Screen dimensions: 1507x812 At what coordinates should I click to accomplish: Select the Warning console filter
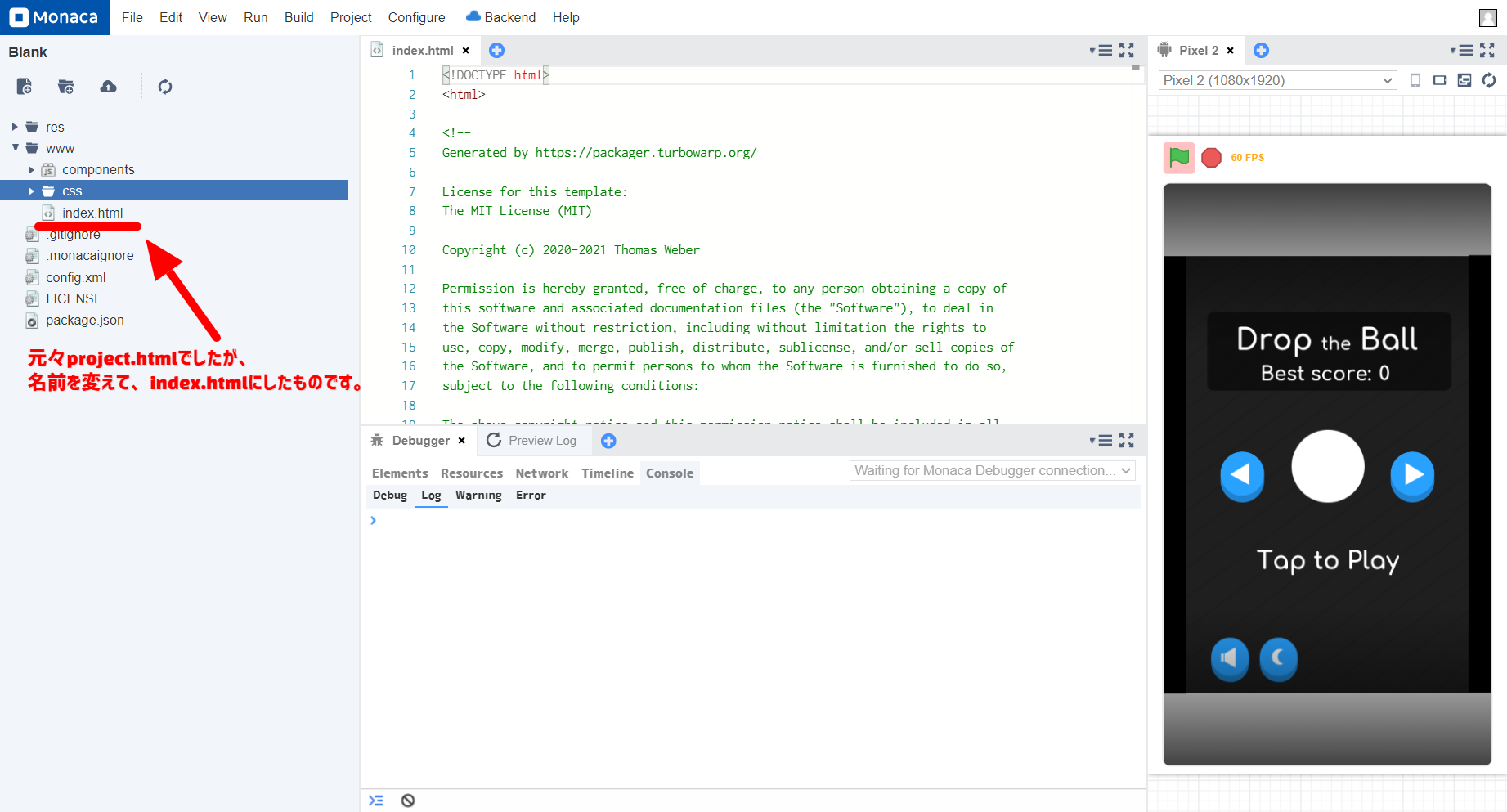[x=478, y=496]
